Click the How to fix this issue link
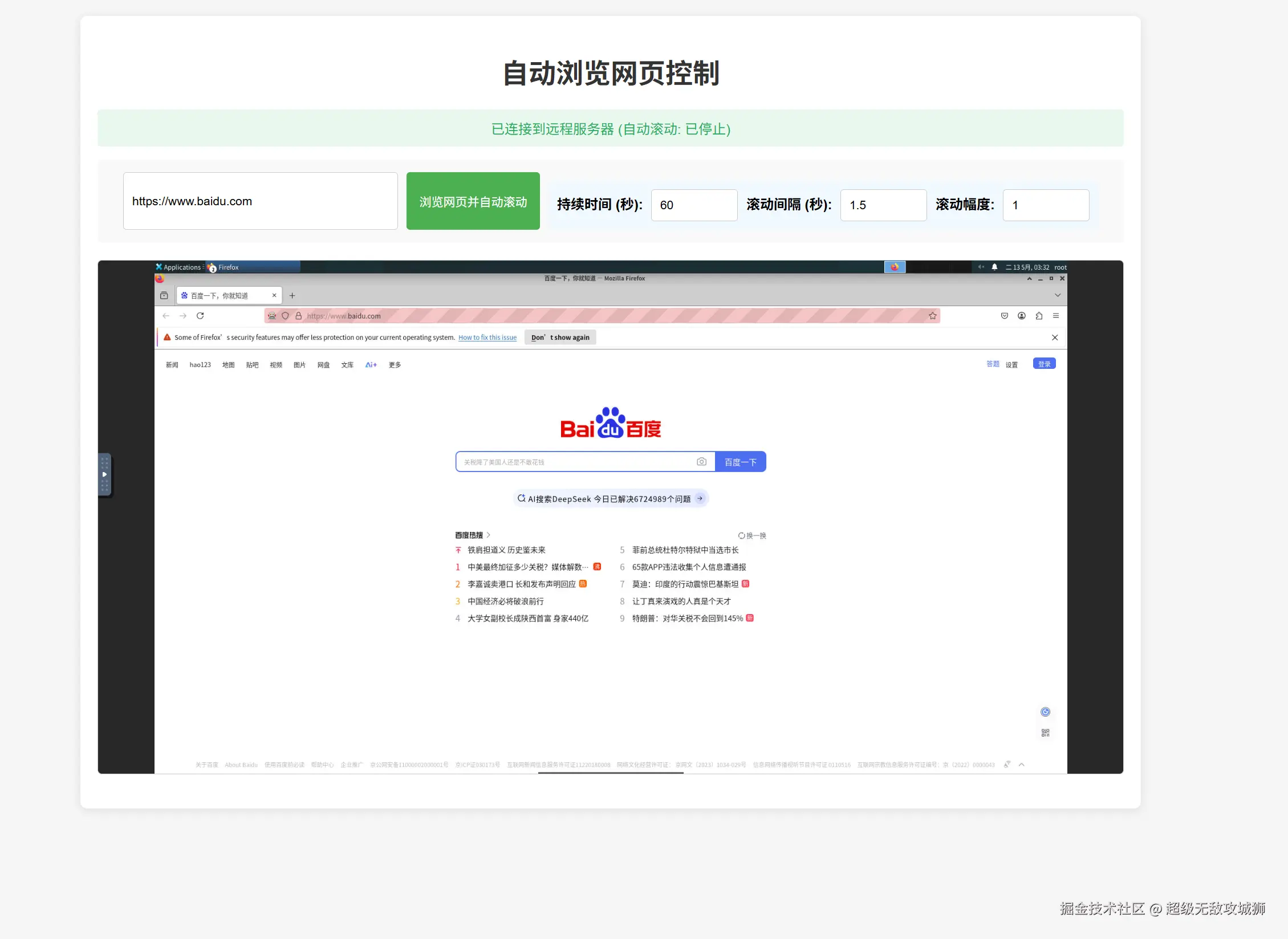The height and width of the screenshot is (939, 1288). 487,338
